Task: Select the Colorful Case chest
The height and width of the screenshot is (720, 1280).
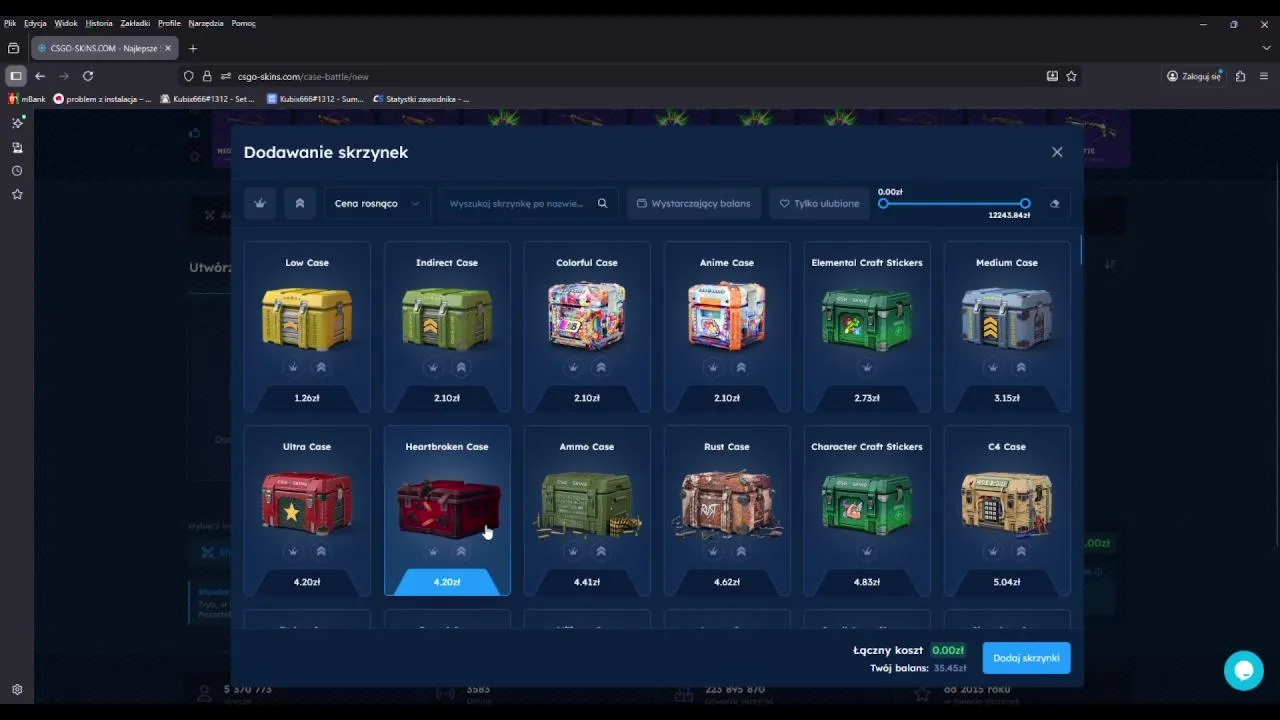Action: (x=587, y=316)
